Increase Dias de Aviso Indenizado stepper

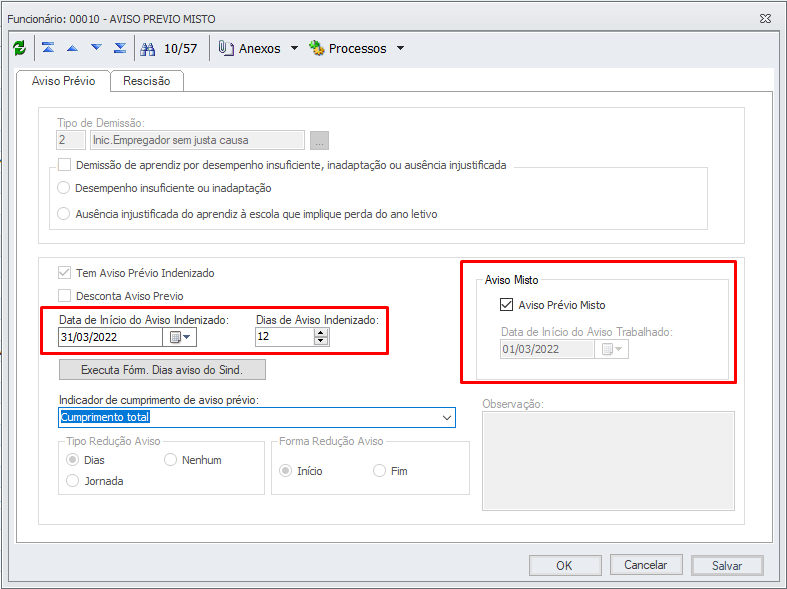[321, 333]
